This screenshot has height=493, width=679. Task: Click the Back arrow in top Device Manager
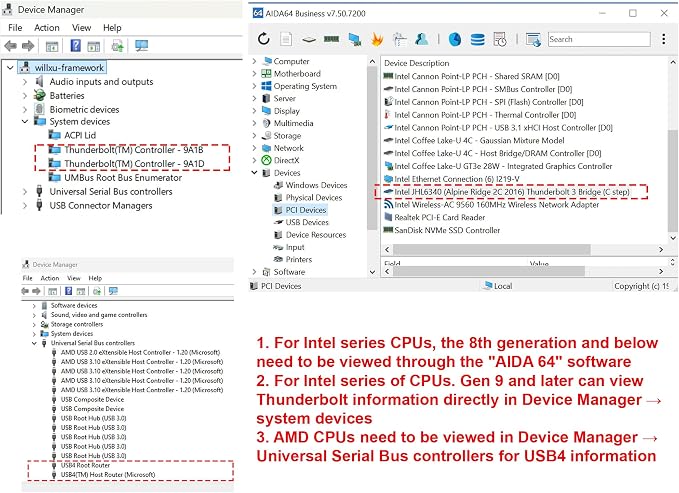click(10, 45)
